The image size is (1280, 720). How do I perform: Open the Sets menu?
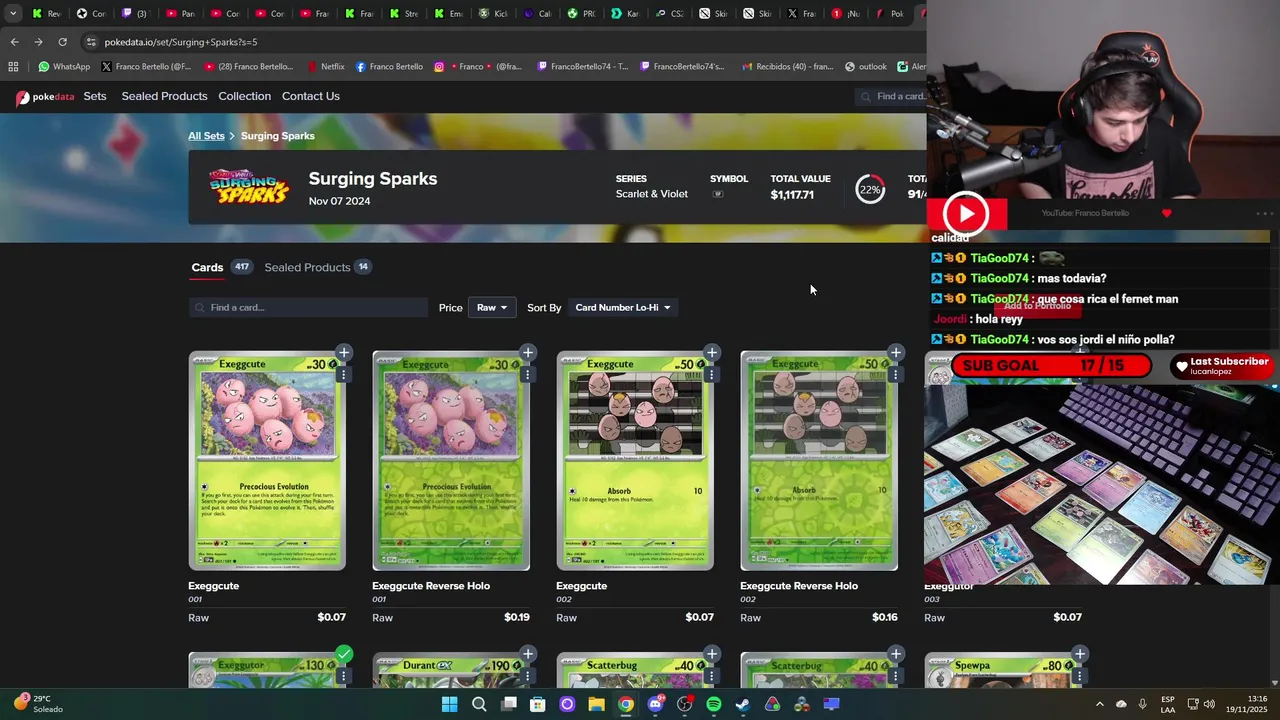click(95, 96)
